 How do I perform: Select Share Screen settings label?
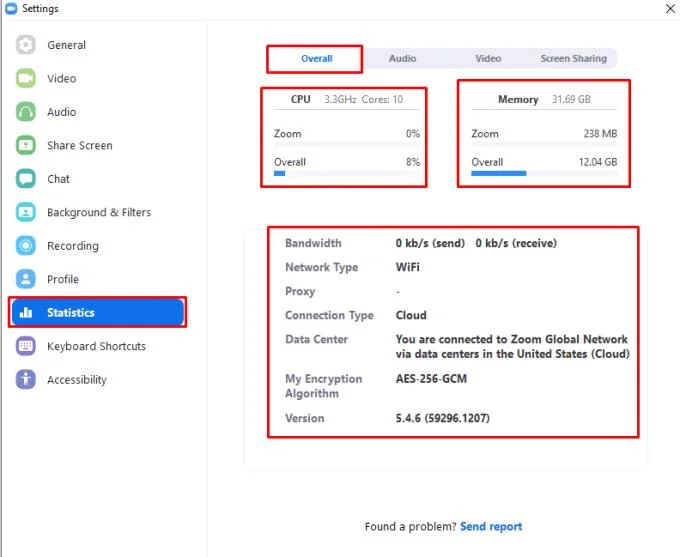(x=80, y=145)
